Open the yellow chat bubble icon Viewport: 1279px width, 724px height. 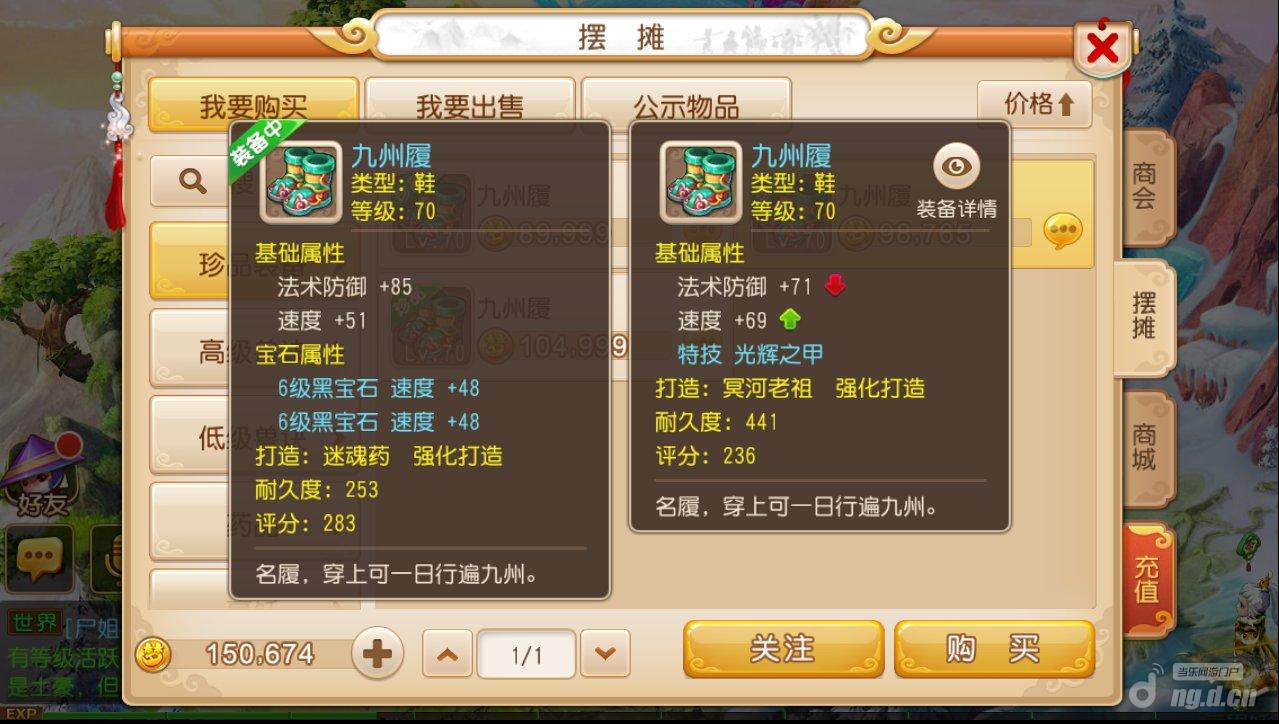[x=1062, y=232]
